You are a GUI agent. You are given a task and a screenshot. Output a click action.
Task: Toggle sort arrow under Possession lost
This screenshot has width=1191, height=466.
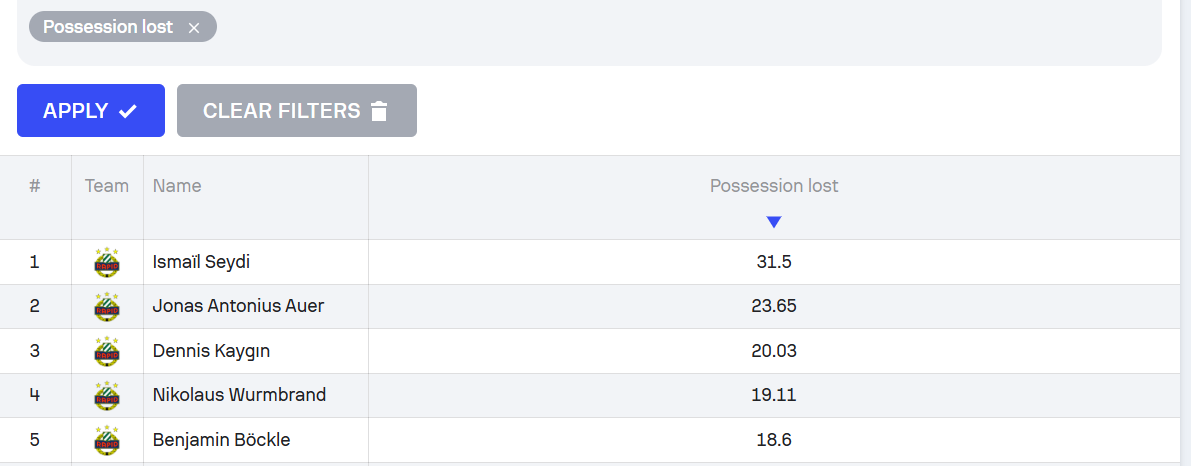pyautogui.click(x=773, y=222)
